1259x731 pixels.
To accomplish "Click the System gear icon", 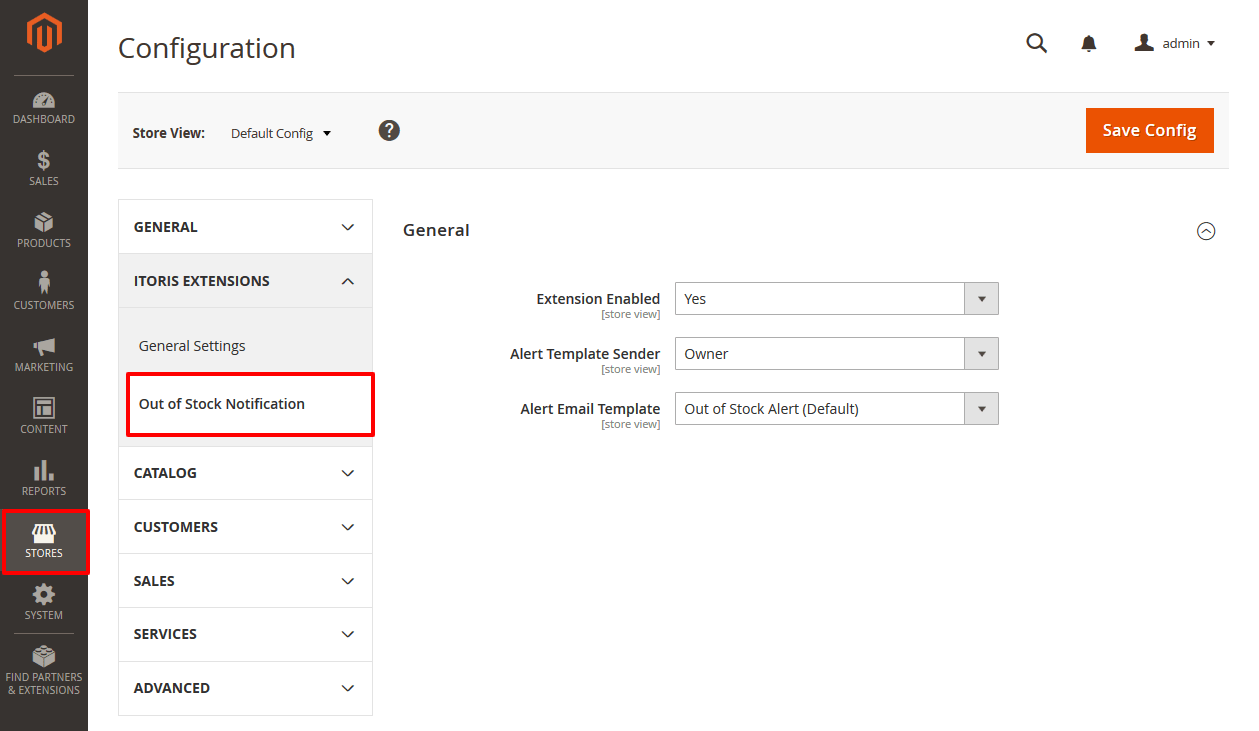I will coord(44,598).
